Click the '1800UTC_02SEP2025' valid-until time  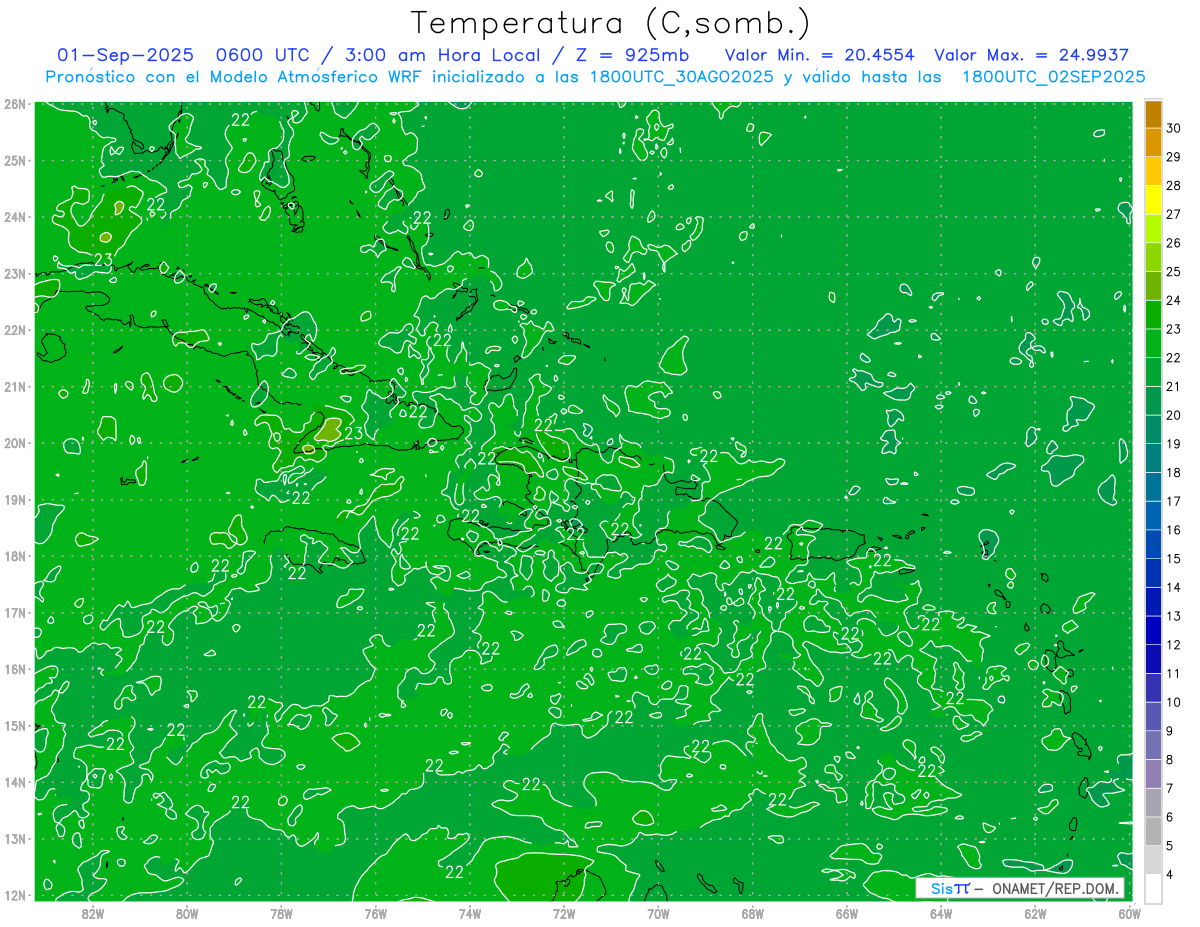point(1053,77)
